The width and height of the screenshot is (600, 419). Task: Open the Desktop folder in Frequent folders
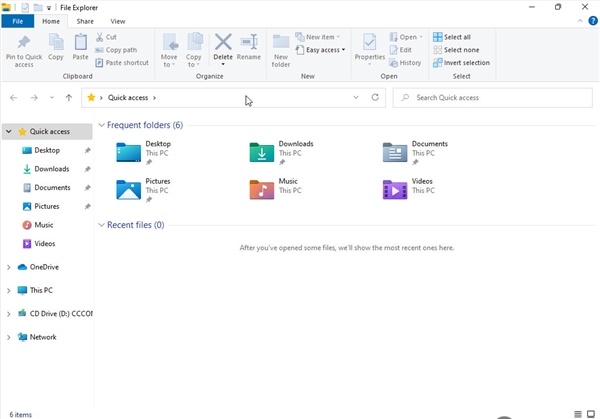click(144, 152)
